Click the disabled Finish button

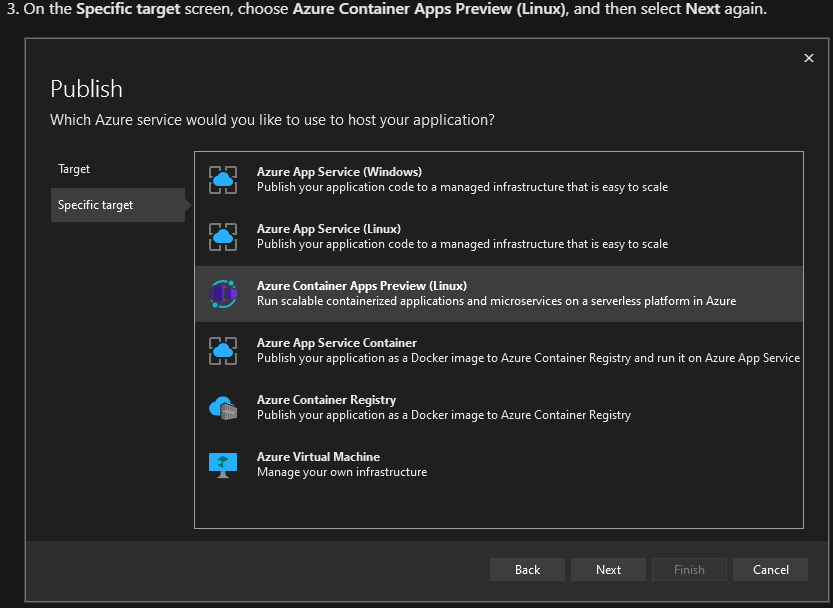tap(689, 569)
